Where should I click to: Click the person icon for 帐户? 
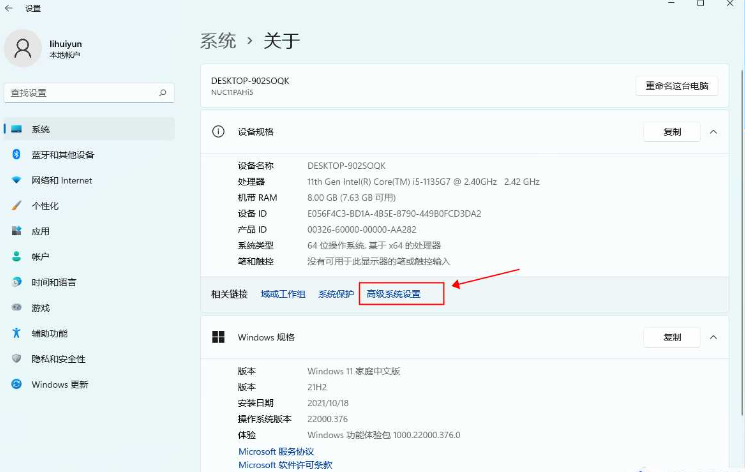click(x=17, y=257)
